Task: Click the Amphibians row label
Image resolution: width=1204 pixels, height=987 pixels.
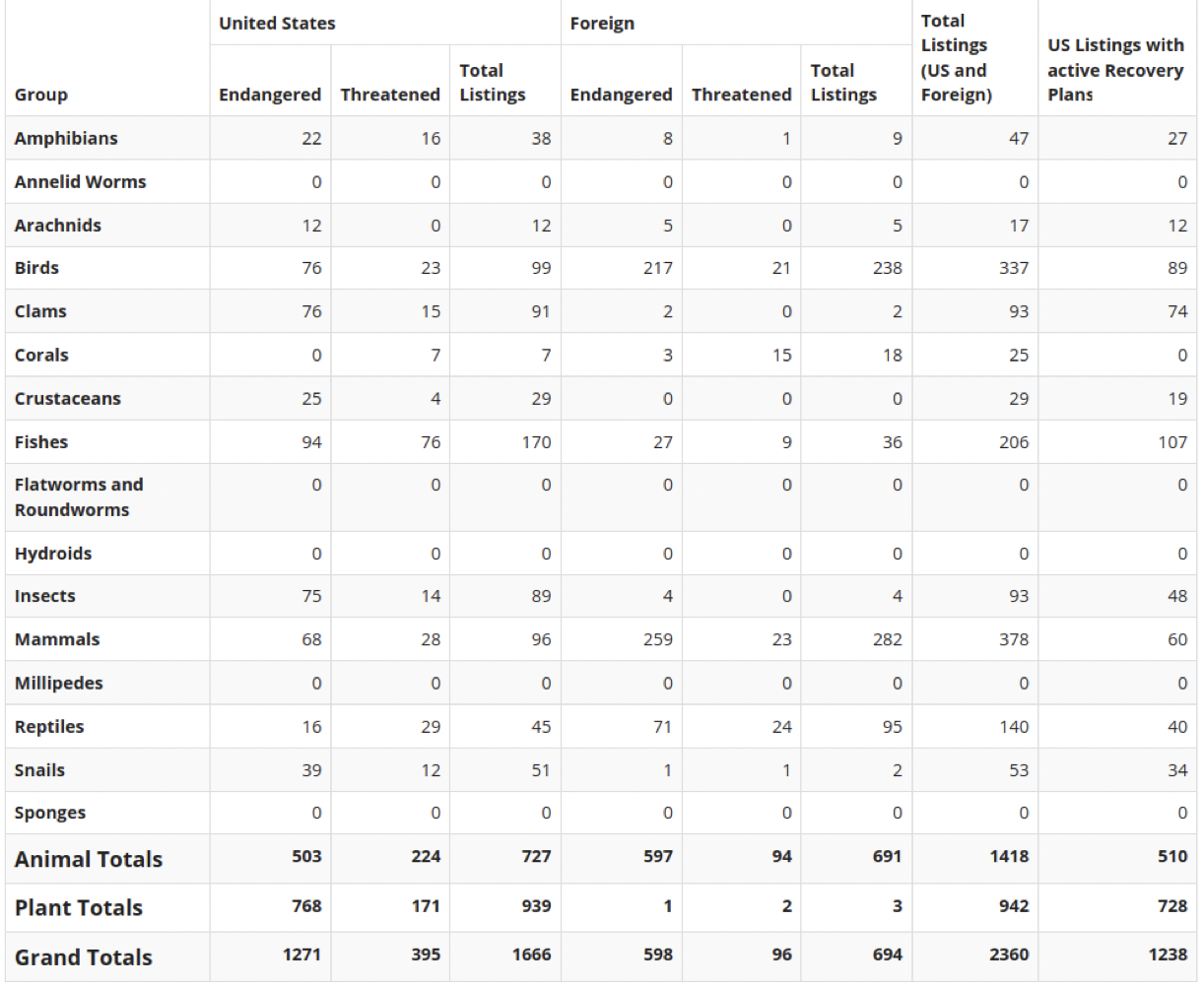Action: pyautogui.click(x=66, y=138)
